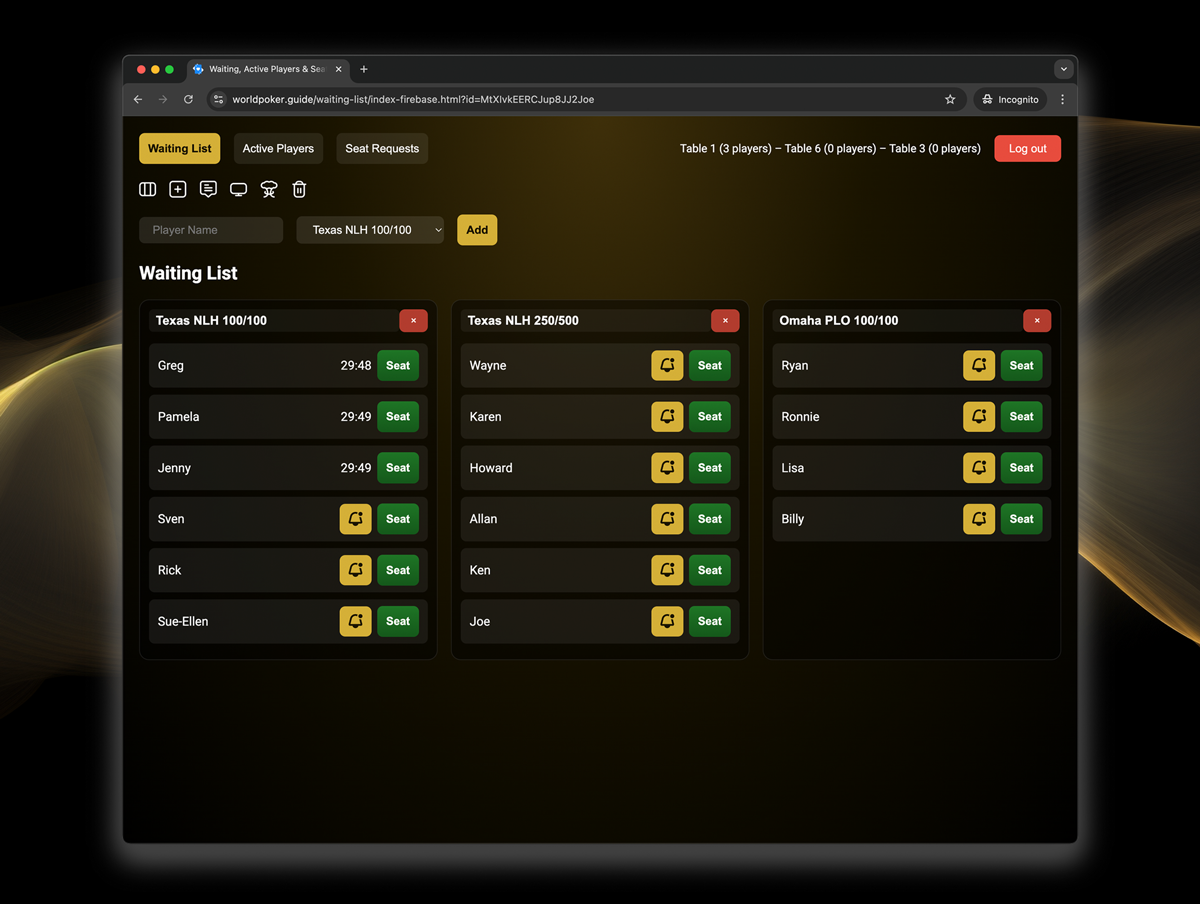Click the mushroom cloud icon

coord(268,189)
